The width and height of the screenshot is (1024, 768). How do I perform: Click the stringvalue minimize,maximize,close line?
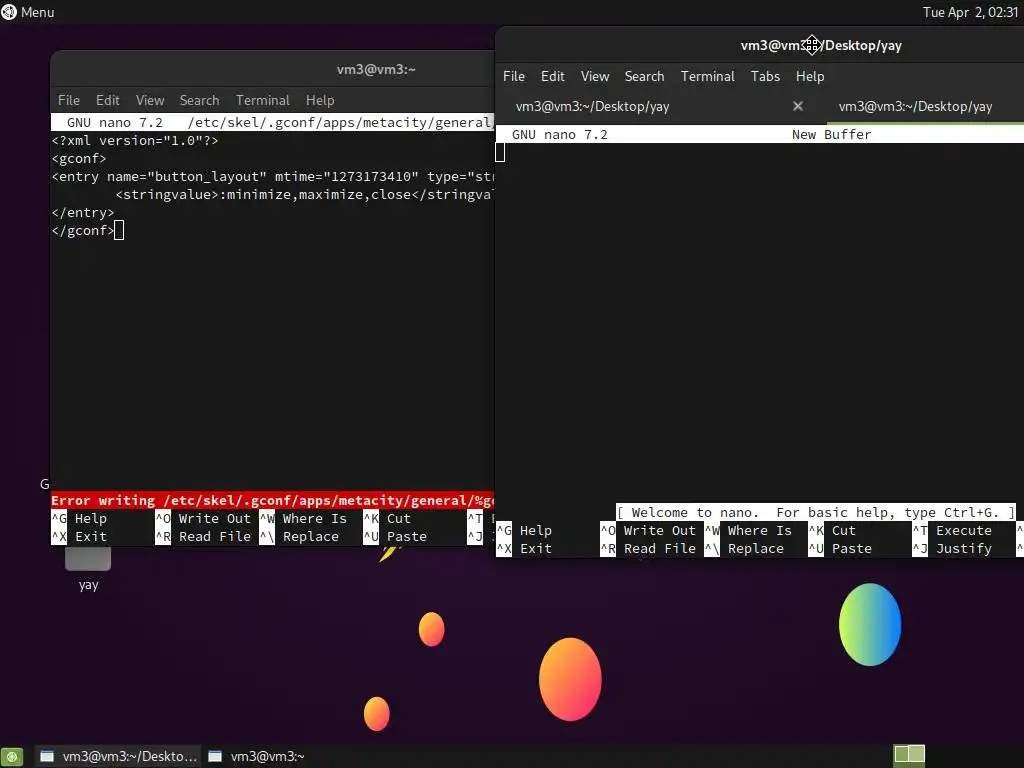pos(304,195)
